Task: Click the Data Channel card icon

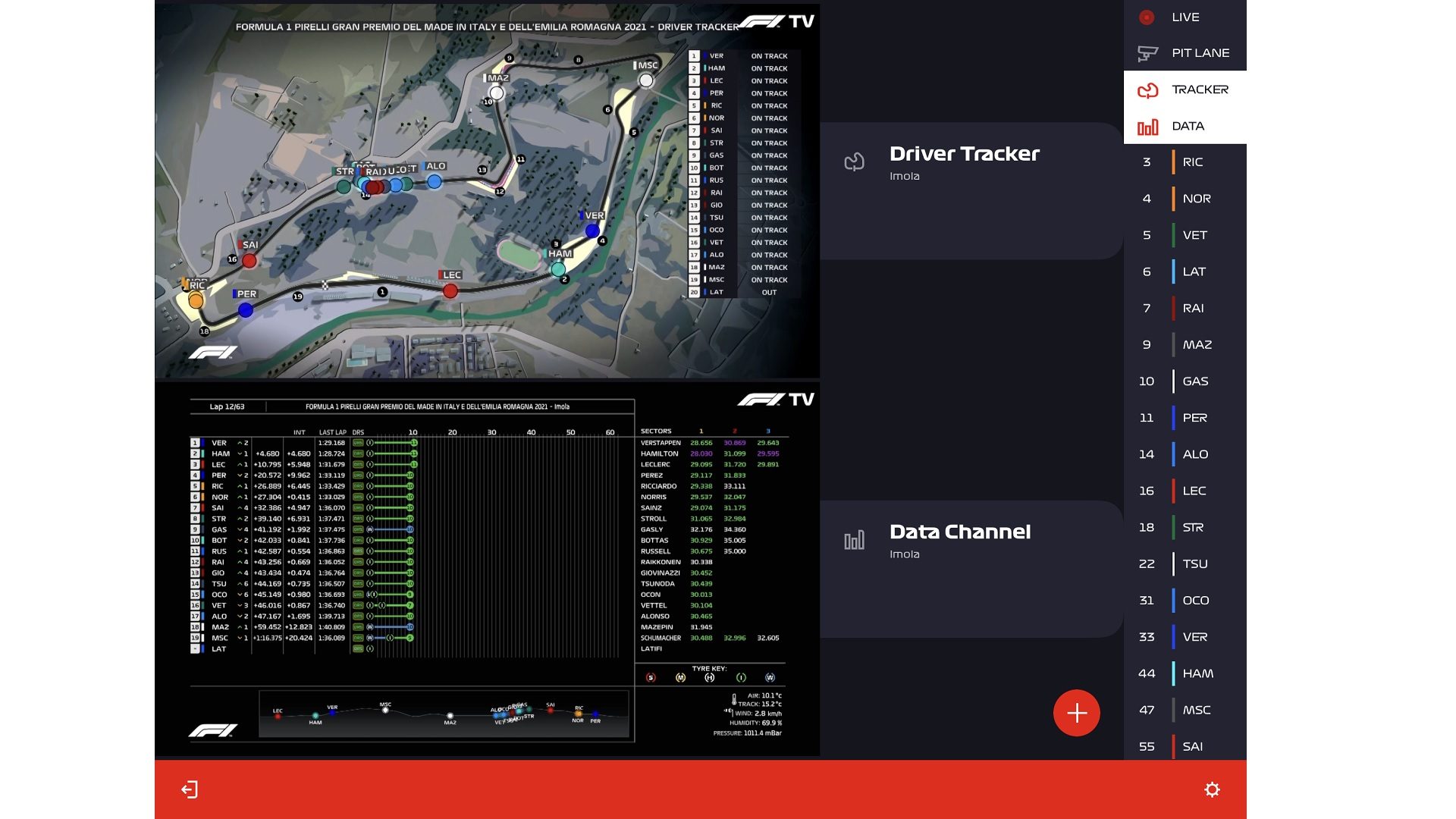Action: 854,541
